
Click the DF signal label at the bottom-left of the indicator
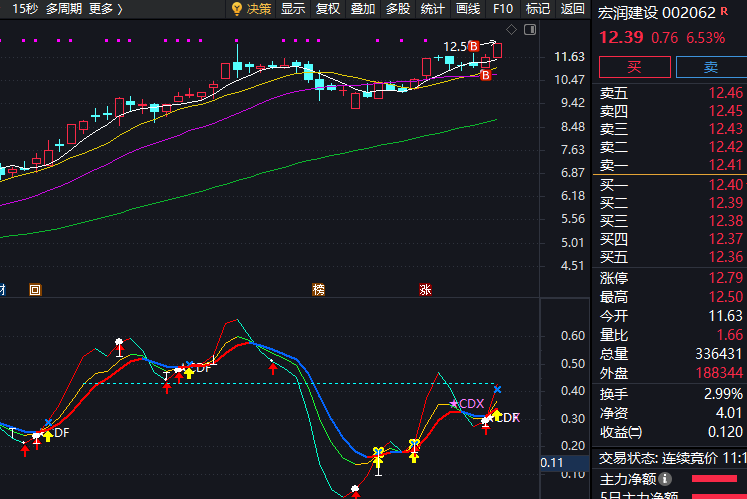point(61,433)
